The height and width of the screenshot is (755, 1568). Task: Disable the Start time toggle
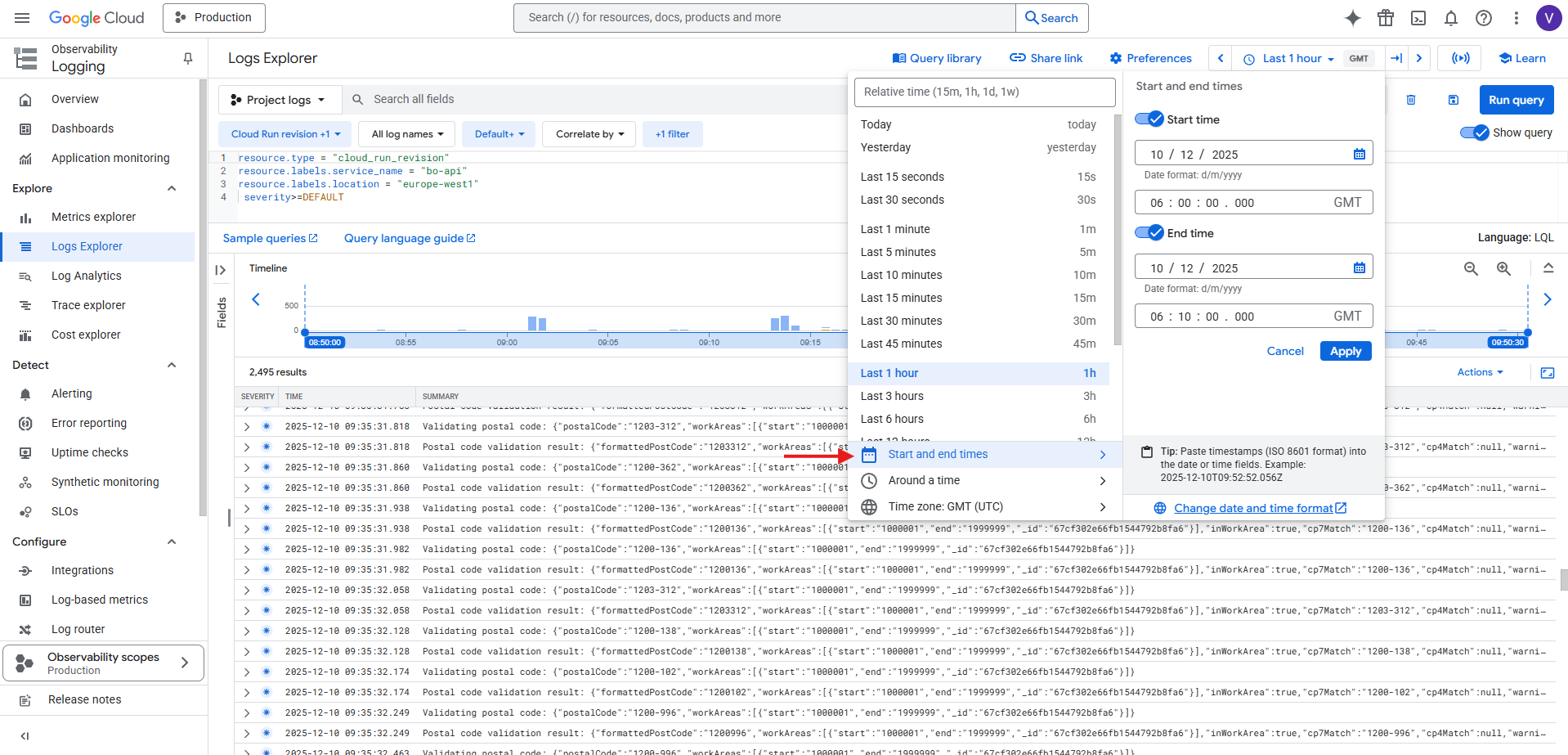point(1149,119)
